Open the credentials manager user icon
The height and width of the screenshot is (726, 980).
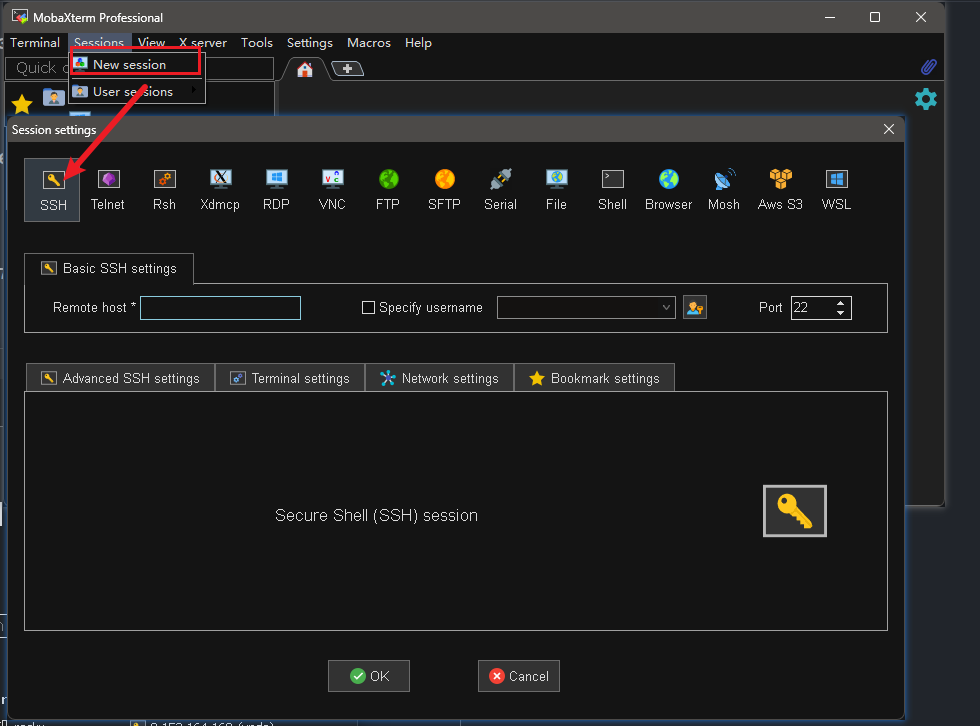click(695, 307)
